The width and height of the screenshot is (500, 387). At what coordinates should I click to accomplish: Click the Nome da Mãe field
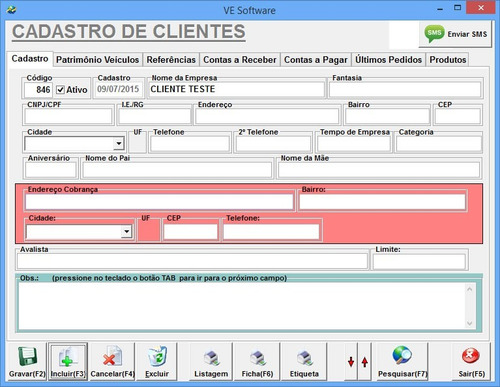379,170
